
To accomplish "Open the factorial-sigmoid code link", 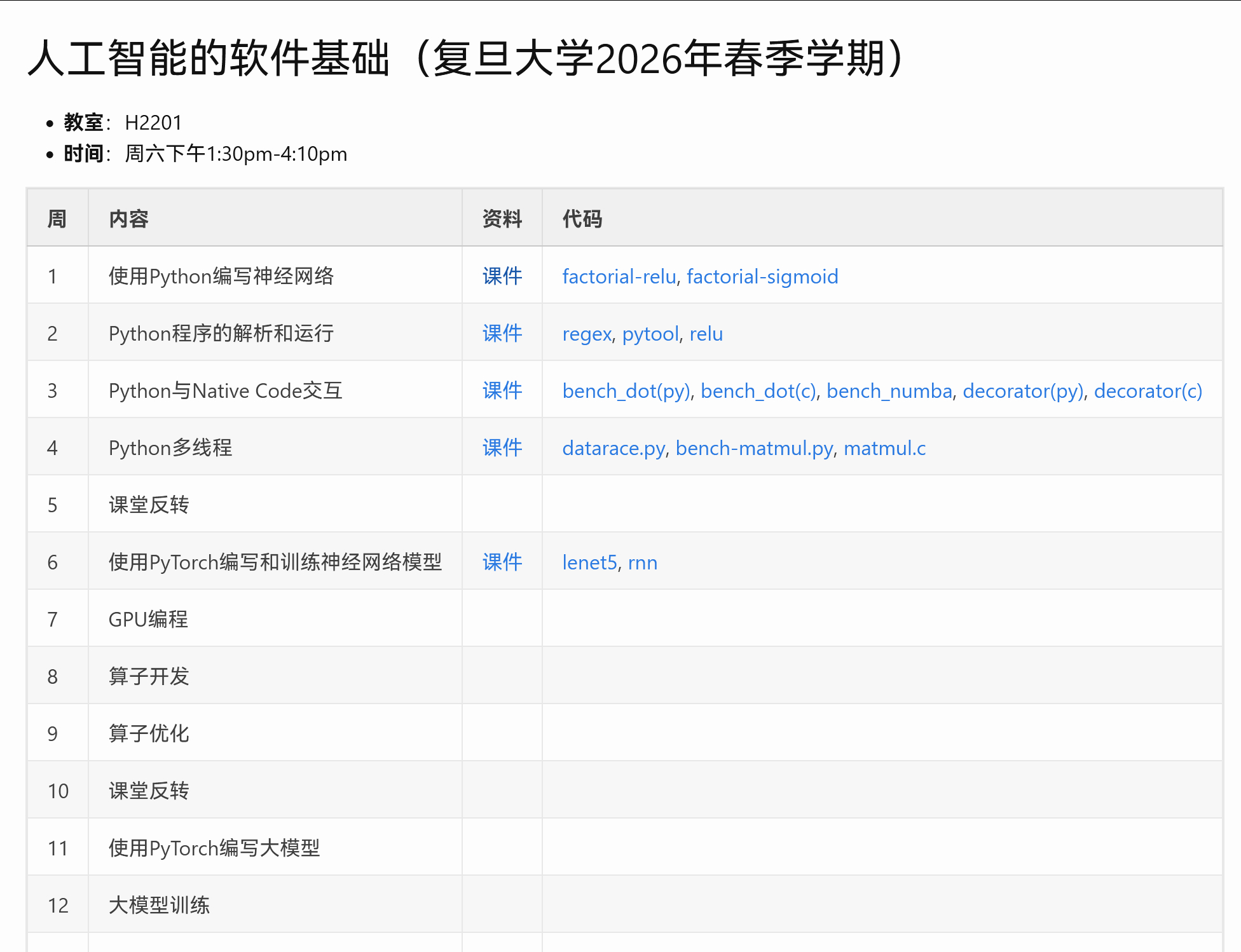I will tap(762, 276).
